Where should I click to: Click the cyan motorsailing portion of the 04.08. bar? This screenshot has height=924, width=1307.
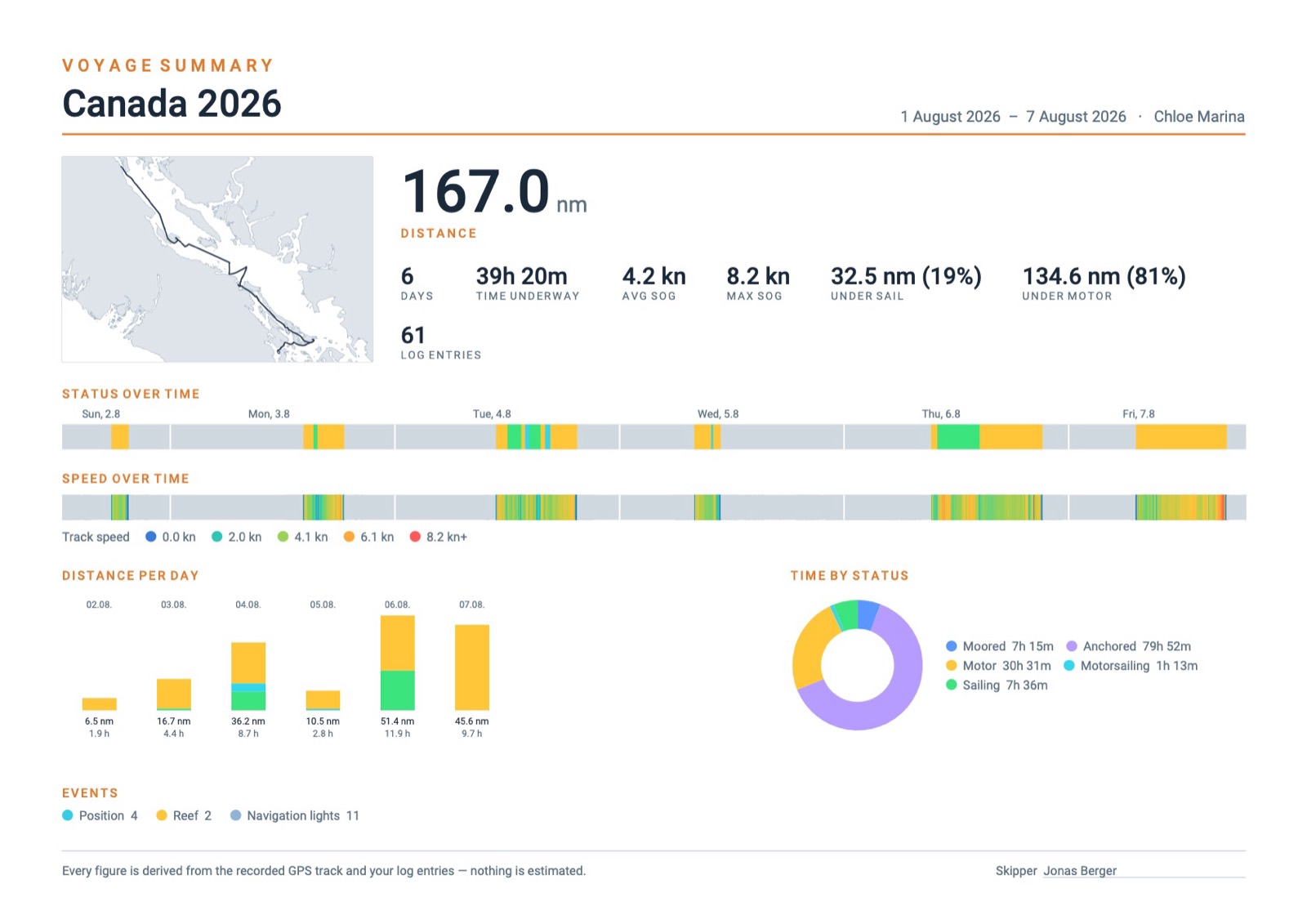coord(248,688)
